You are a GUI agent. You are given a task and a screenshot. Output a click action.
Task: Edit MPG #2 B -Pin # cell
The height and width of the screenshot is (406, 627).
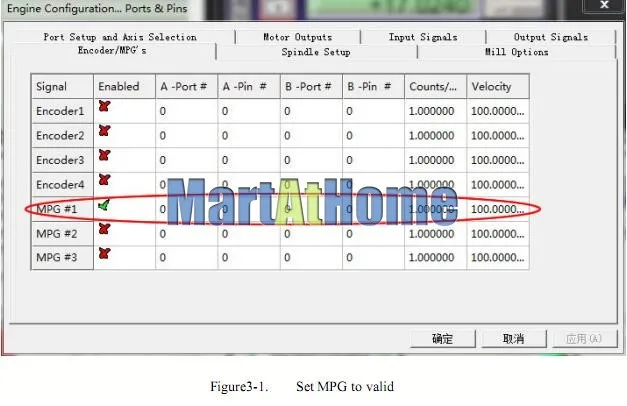coord(373,234)
